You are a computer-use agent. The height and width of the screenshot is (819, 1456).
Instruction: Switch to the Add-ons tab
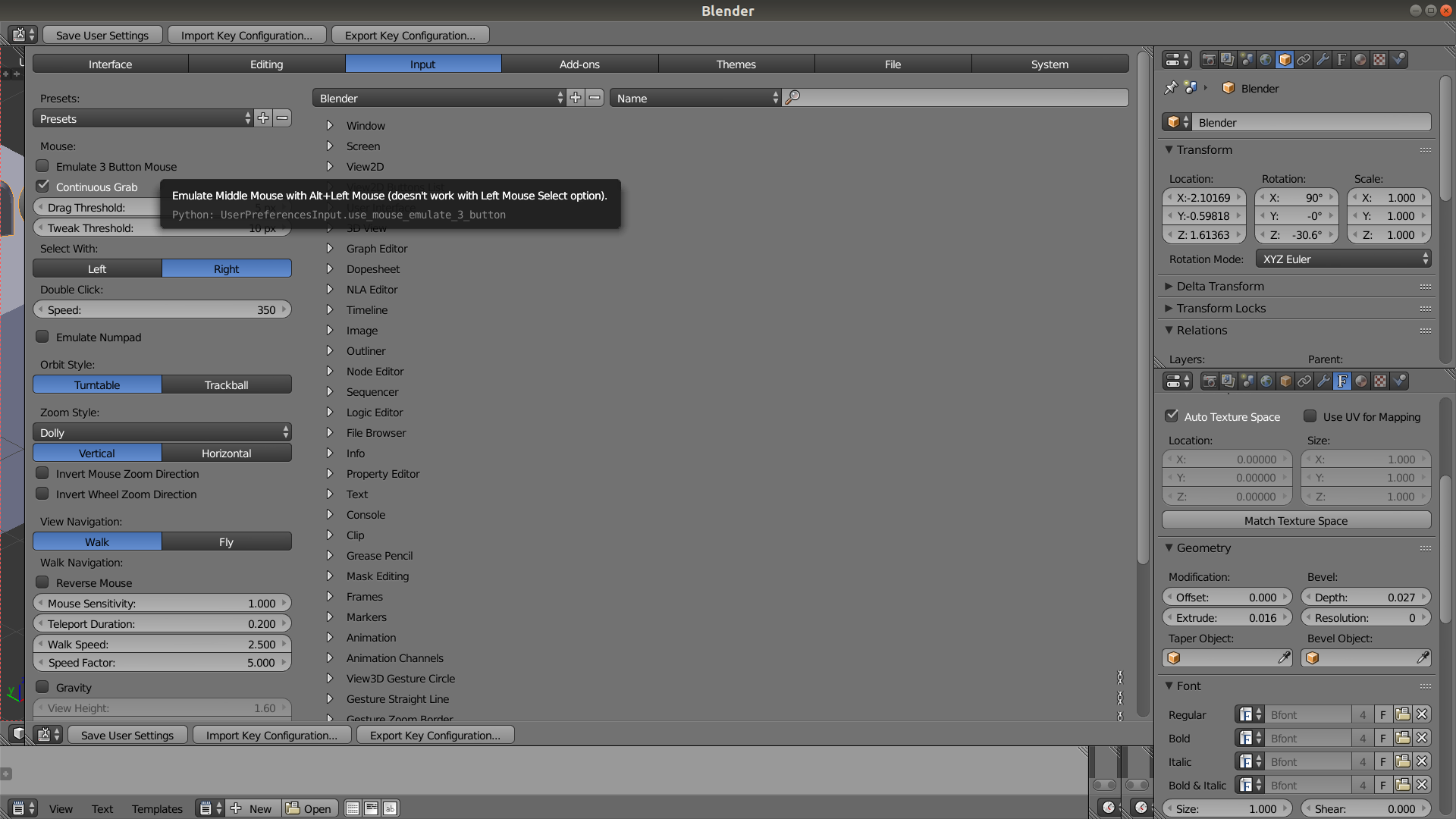(x=579, y=64)
